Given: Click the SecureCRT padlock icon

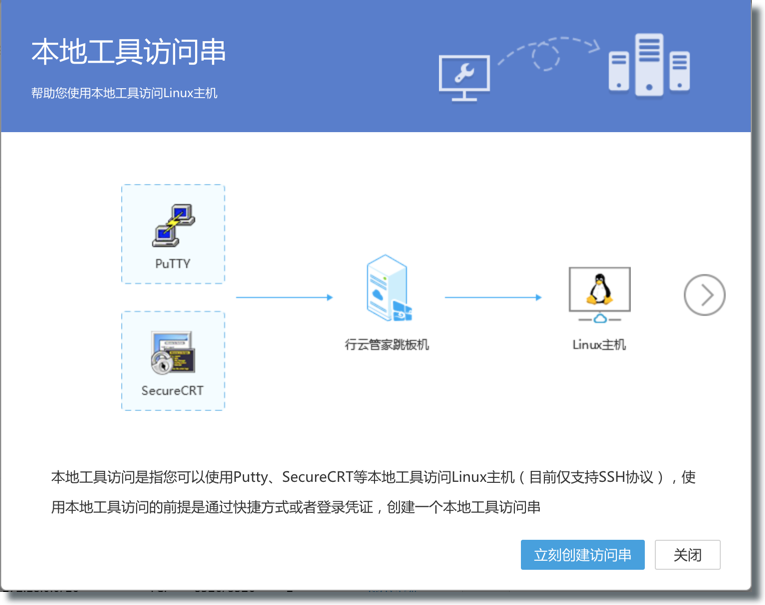Looking at the screenshot, I should pyautogui.click(x=172, y=352).
